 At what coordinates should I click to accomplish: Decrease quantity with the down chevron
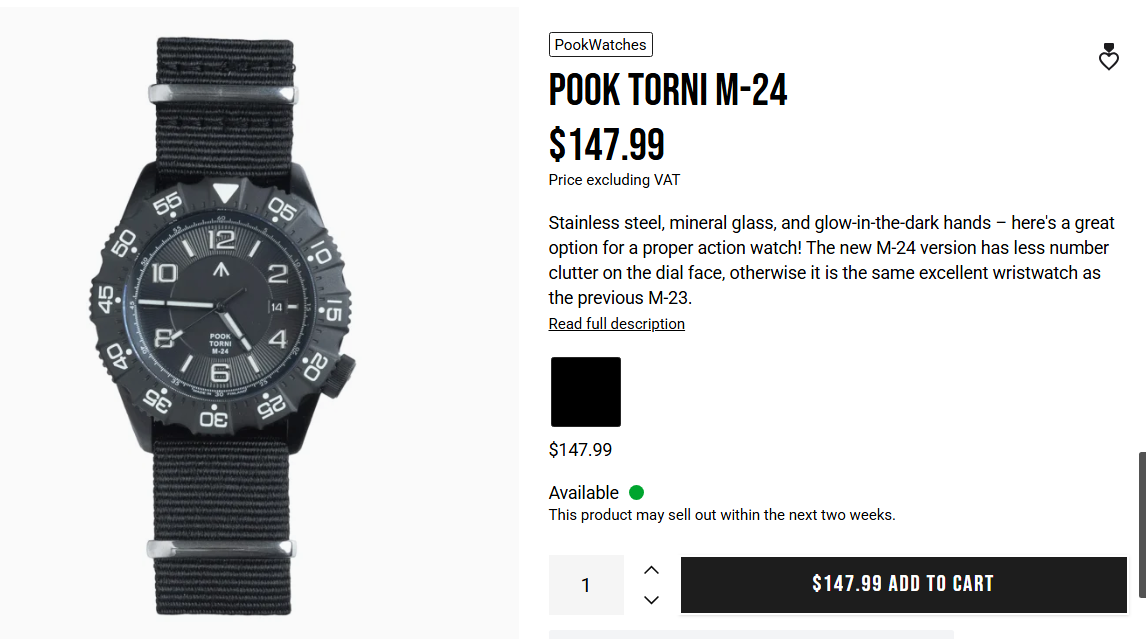[651, 600]
